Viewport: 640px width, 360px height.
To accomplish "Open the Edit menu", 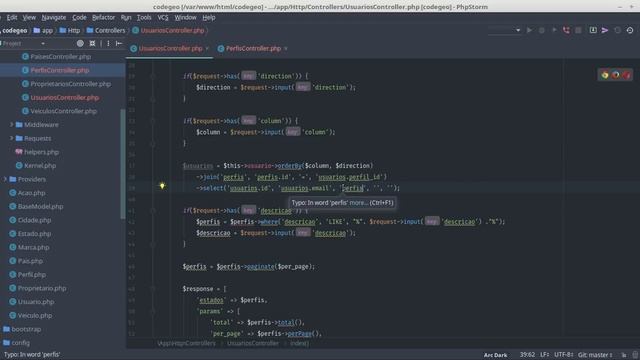I will [12, 18].
